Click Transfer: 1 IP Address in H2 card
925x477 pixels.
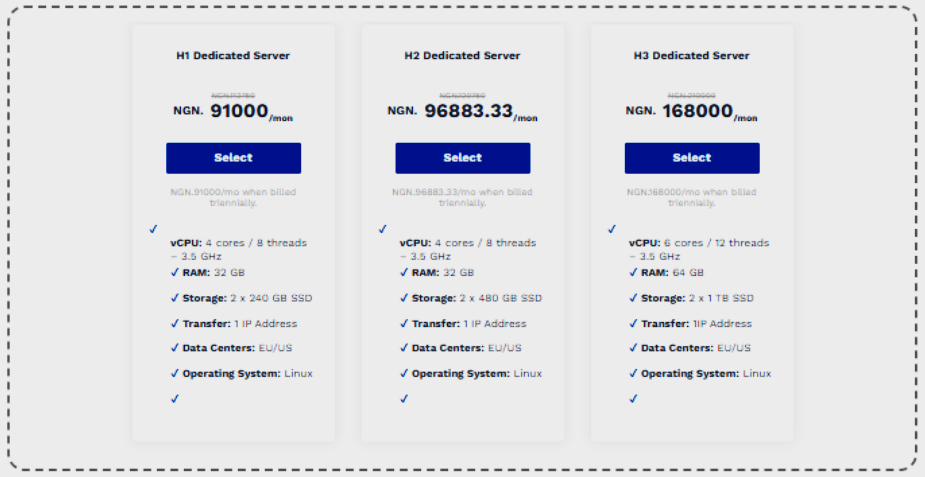click(x=469, y=324)
